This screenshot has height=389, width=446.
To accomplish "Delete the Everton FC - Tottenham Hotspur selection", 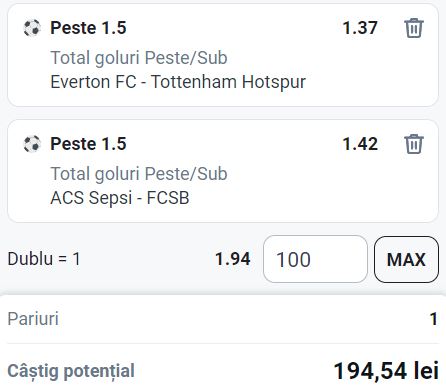I will click(x=414, y=28).
